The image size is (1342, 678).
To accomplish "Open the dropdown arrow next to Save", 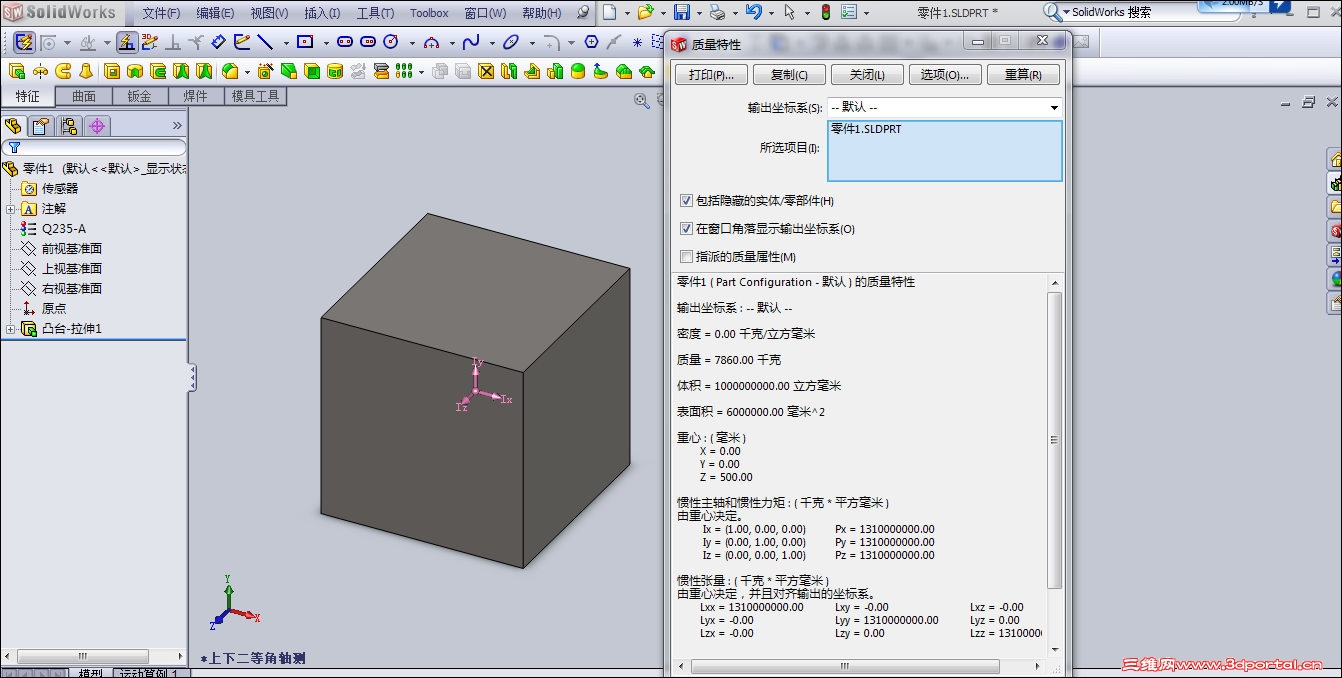I will click(x=698, y=13).
